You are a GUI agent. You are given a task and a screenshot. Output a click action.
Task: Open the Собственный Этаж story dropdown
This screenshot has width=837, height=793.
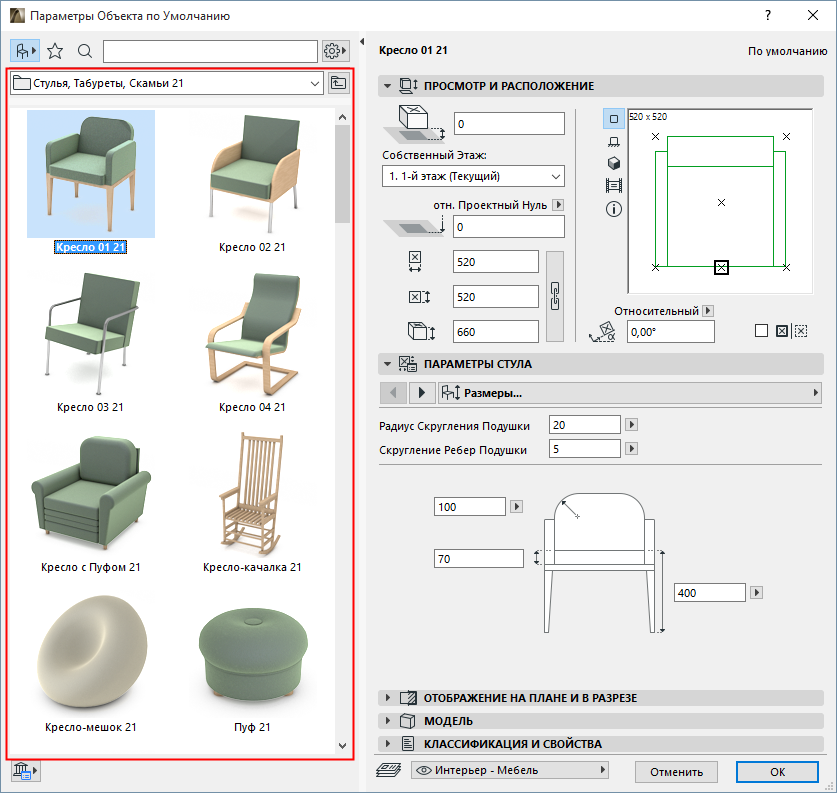[473, 176]
